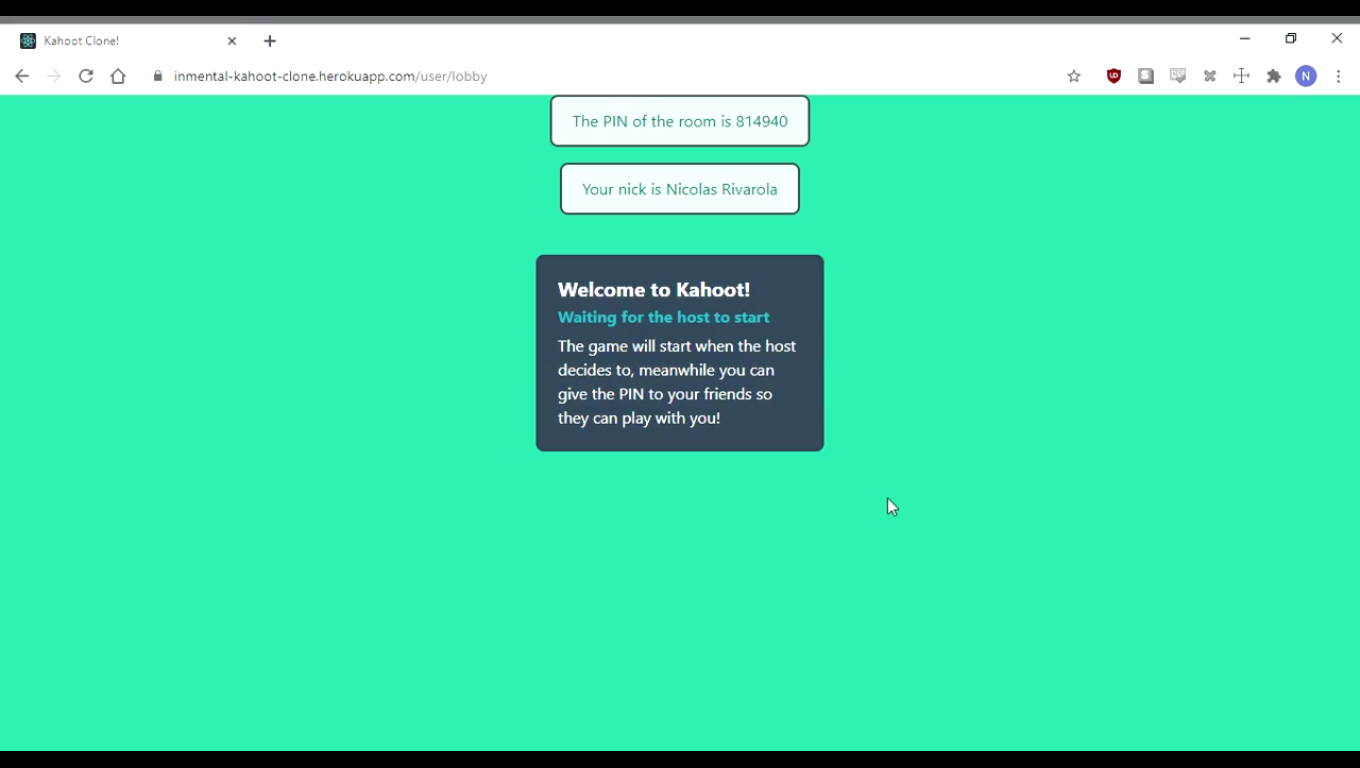Click the nick Nicolas Rivarola box
The height and width of the screenshot is (768, 1360).
click(x=680, y=189)
